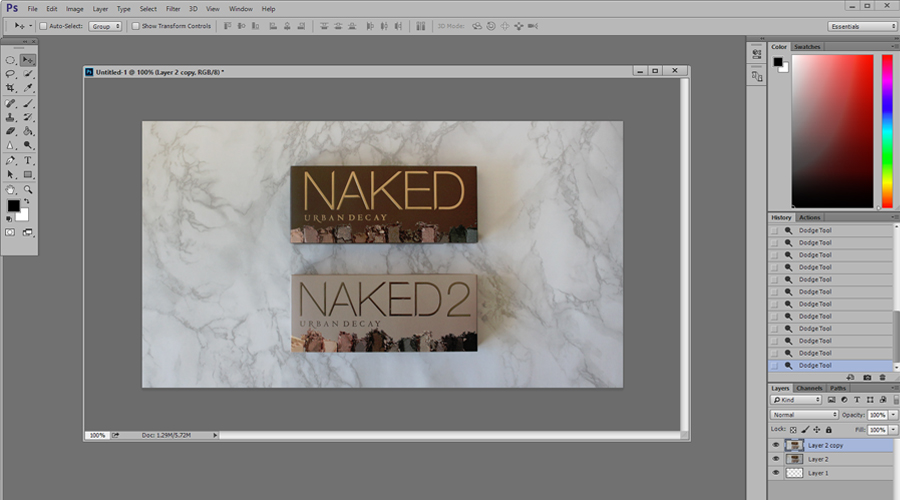Click the trash icon in History panel
This screenshot has width=900, height=500.
882,377
